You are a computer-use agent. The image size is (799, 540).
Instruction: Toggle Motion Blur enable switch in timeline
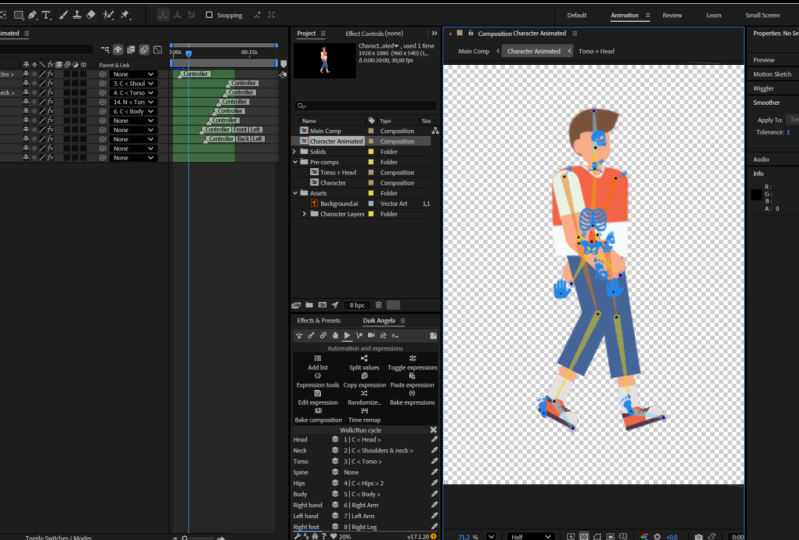144,49
